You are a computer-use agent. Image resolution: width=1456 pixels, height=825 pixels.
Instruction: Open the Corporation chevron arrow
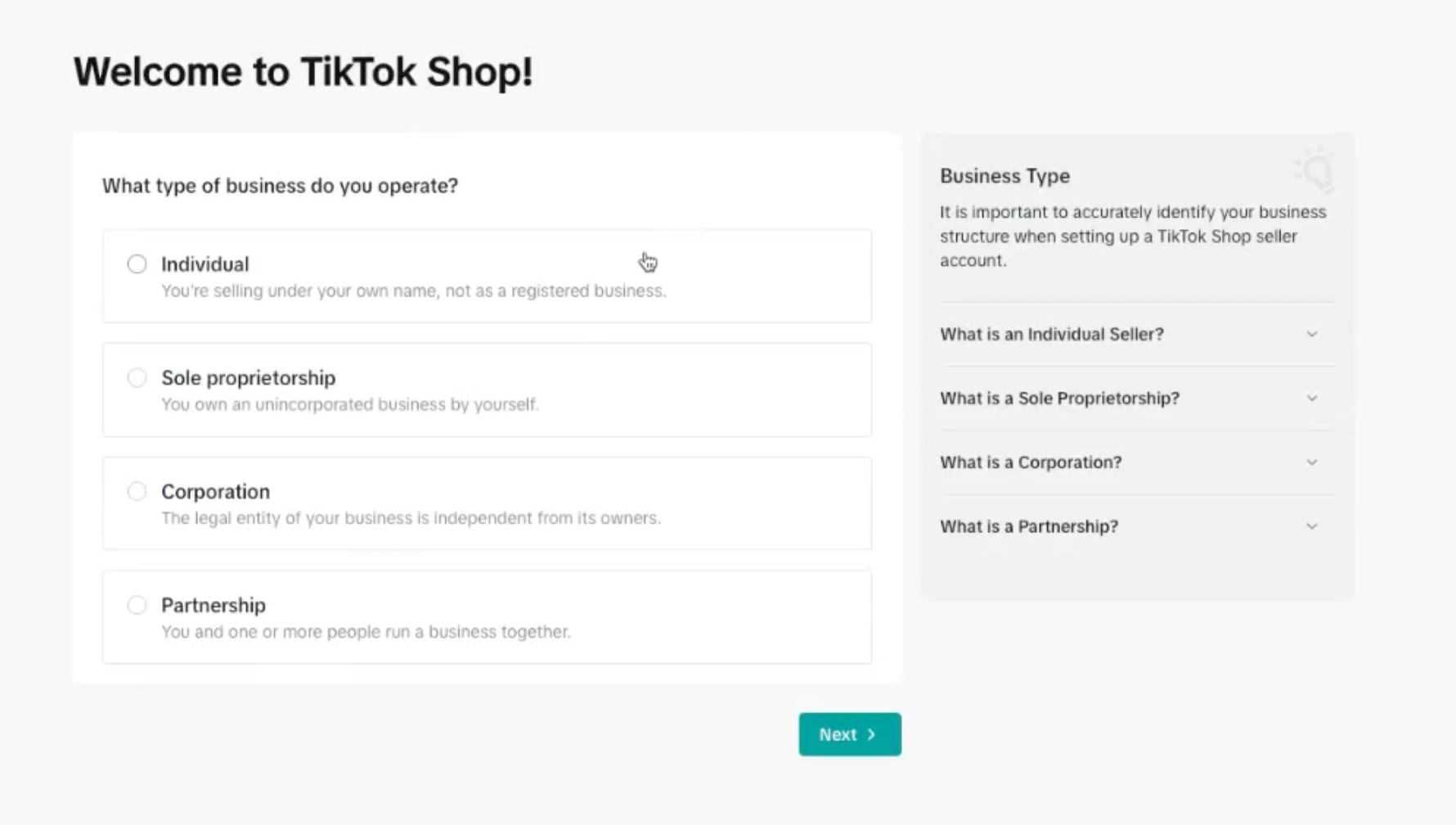point(1312,462)
